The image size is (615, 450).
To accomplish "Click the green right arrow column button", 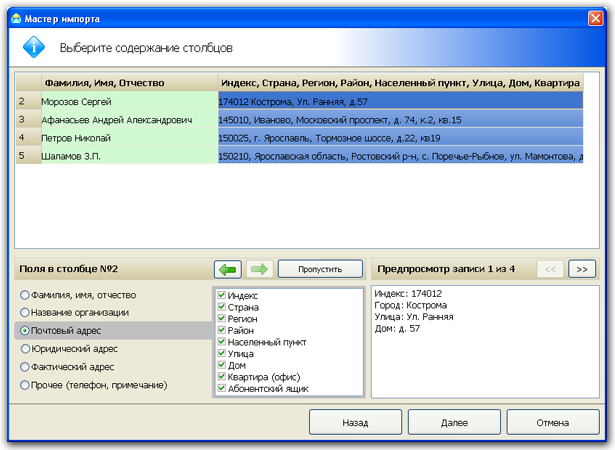I will (258, 269).
